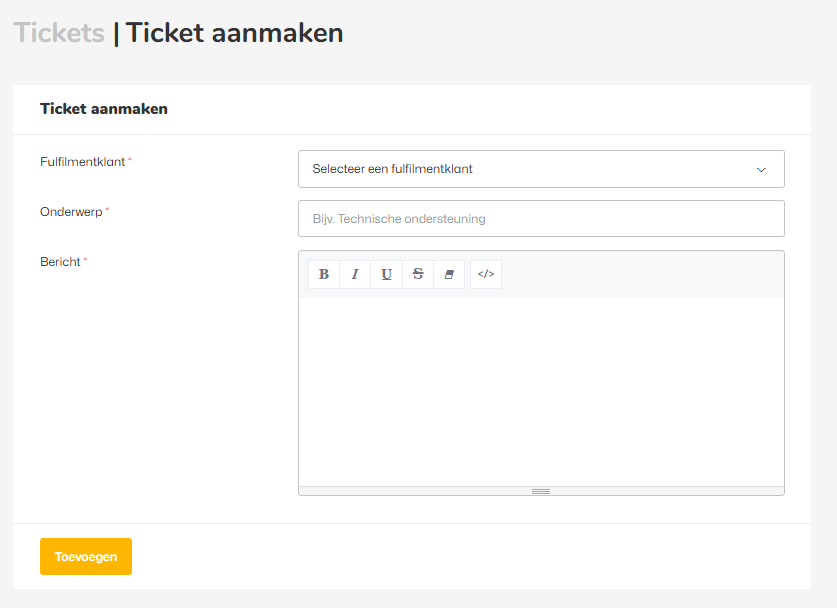Toggle italic formatting in the message editor
Screen dimensions: 837x608
(x=355, y=274)
